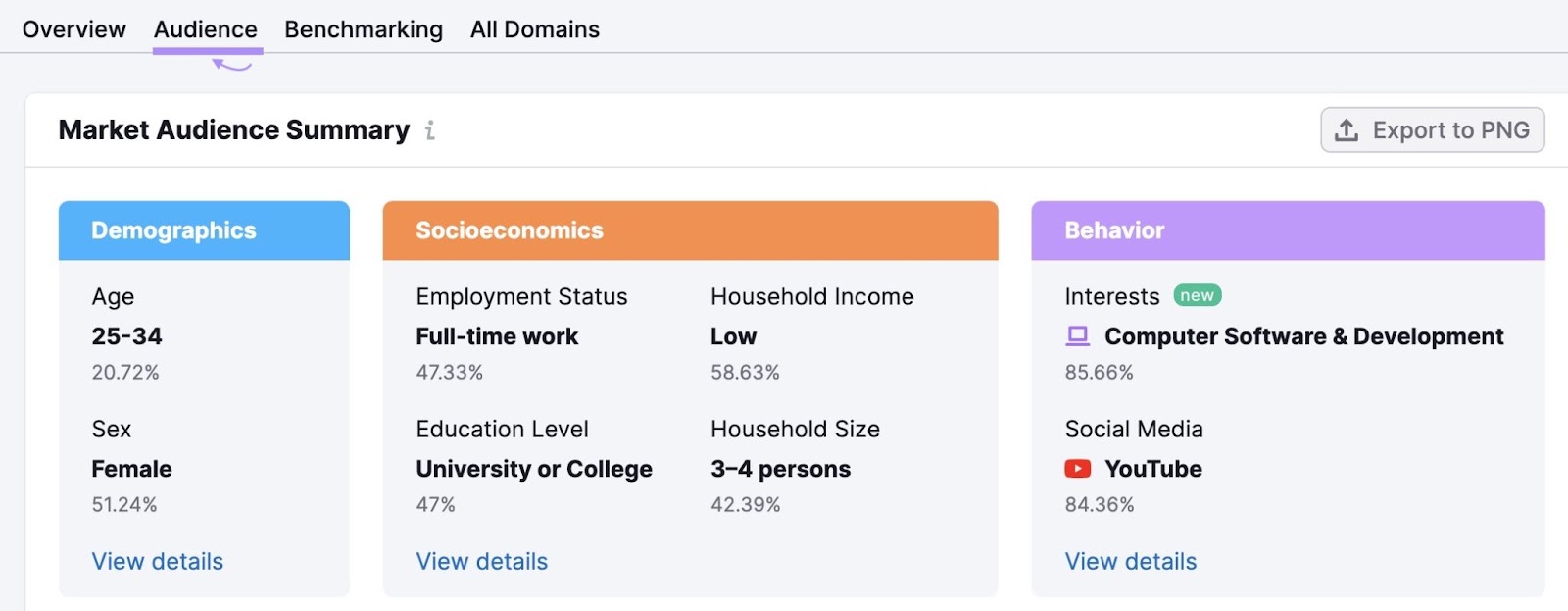Image resolution: width=1568 pixels, height=611 pixels.
Task: Open View details under Behavior
Action: click(1131, 562)
